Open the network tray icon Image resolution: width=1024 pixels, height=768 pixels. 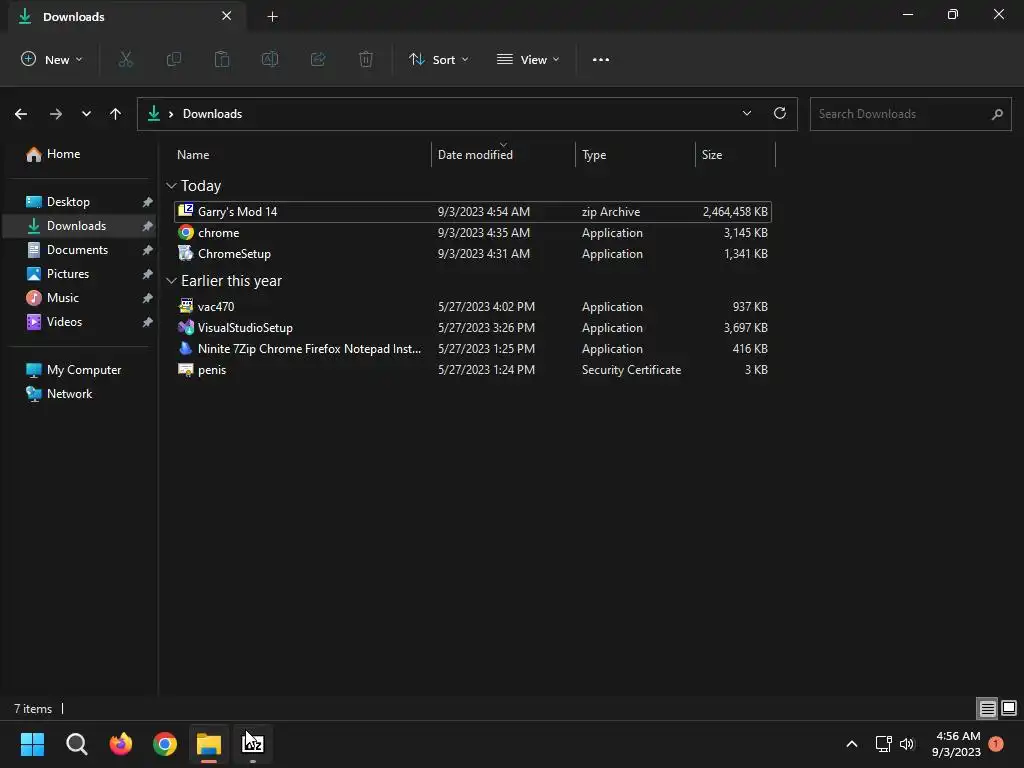tap(884, 744)
